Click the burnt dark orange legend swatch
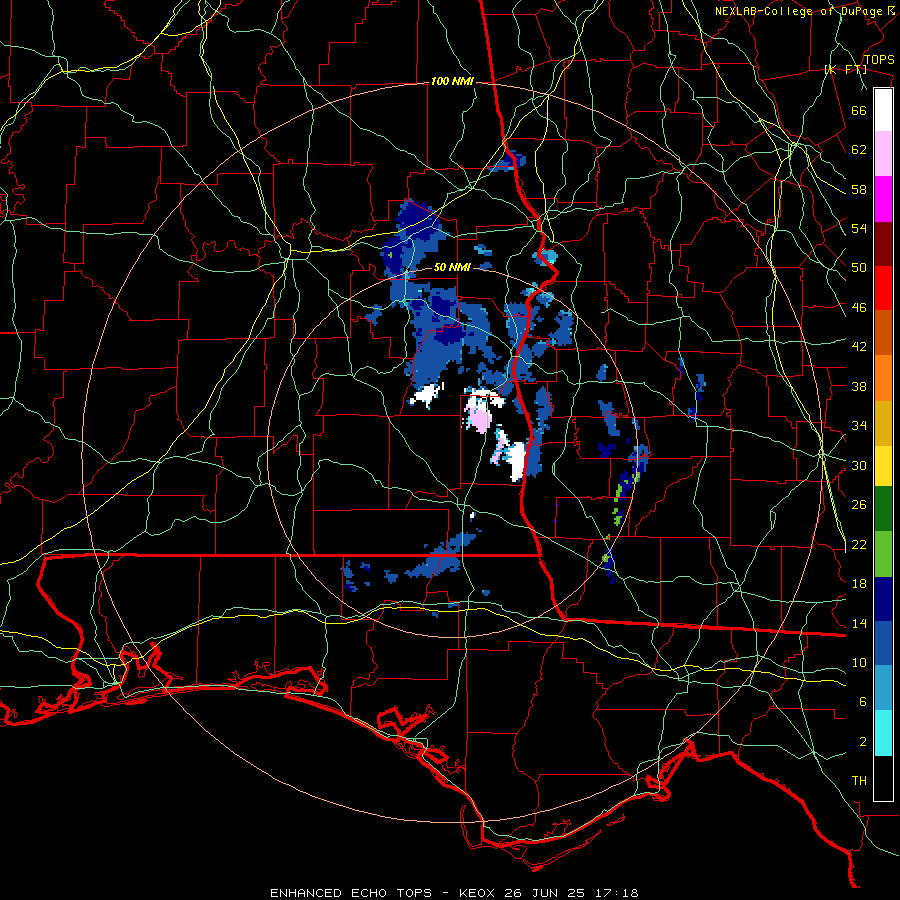 click(x=883, y=332)
